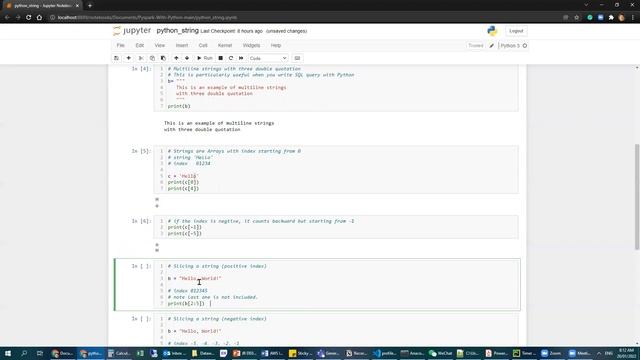The width and height of the screenshot is (640, 360).
Task: Open the cell type dropdown showing Code
Action: (268, 58)
